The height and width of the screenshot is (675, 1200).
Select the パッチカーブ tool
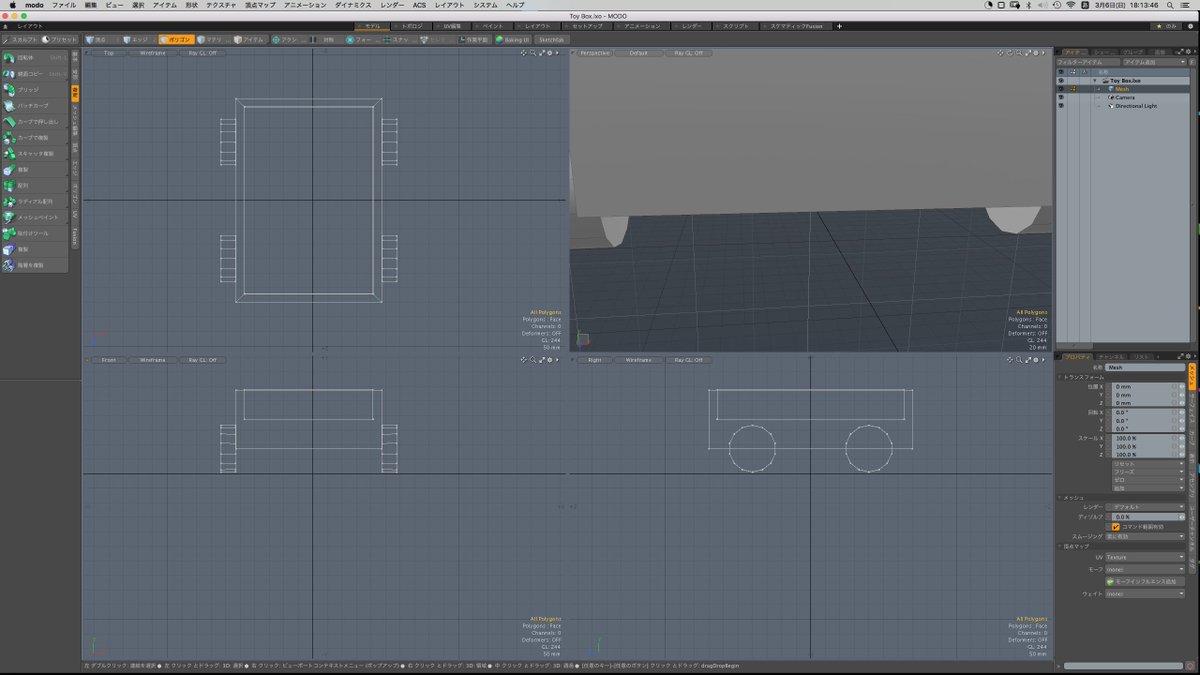[36, 106]
